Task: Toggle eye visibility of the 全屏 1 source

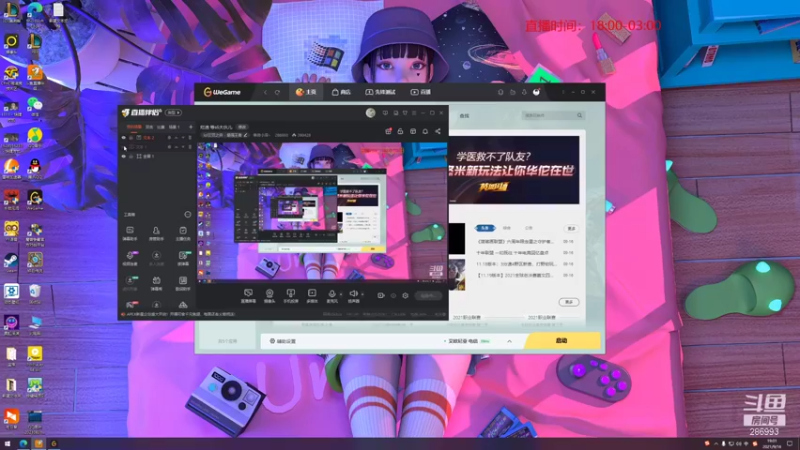Action: coord(123,156)
